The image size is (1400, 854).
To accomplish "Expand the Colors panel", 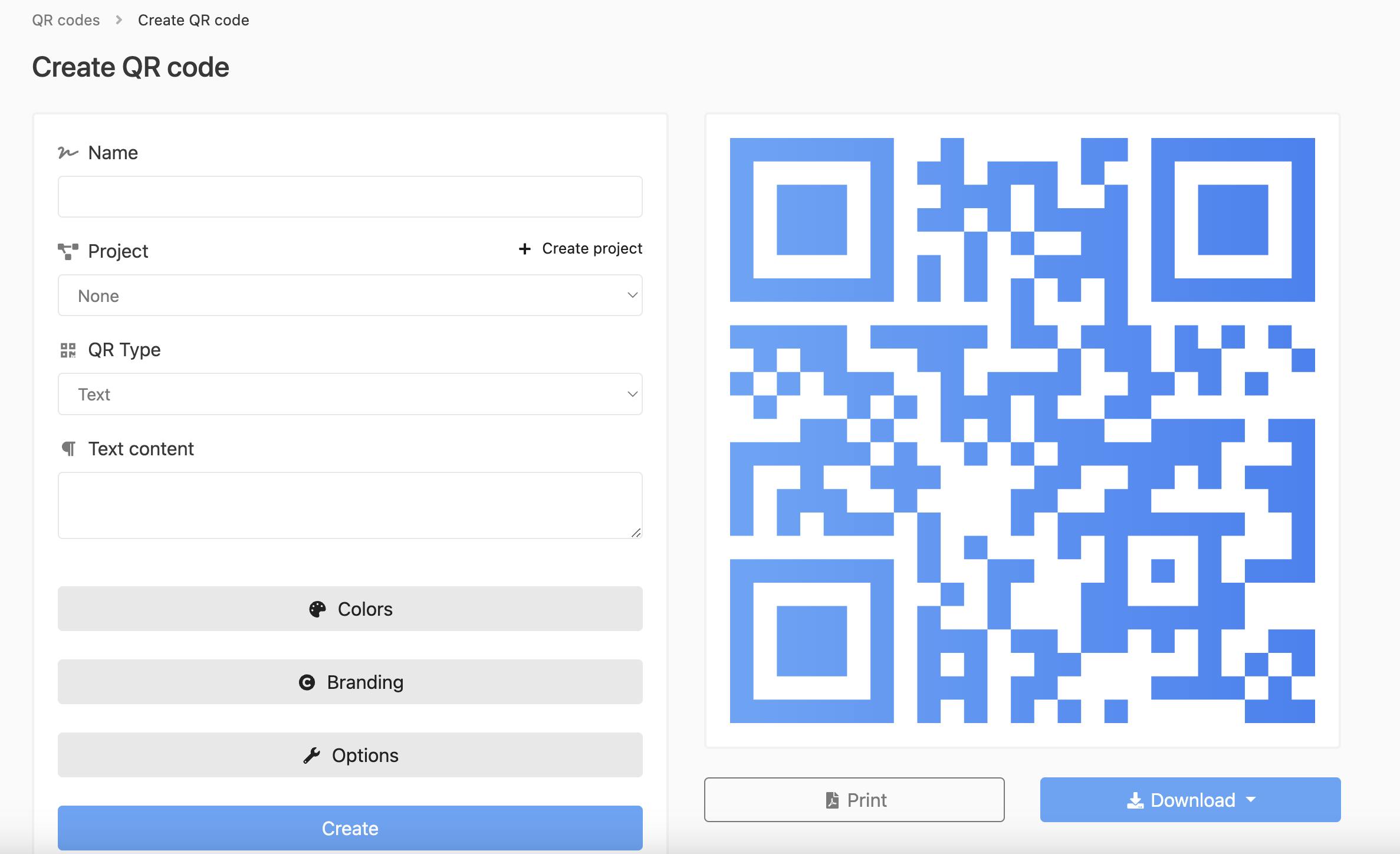I will pyautogui.click(x=350, y=609).
